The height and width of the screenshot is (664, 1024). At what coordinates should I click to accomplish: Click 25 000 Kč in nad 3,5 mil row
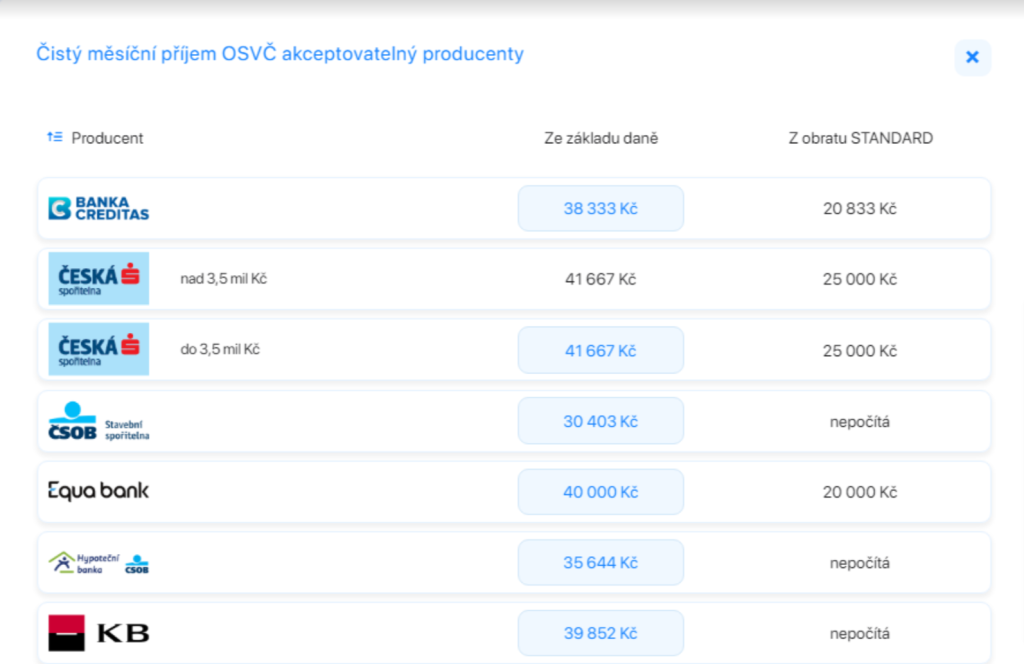point(859,279)
